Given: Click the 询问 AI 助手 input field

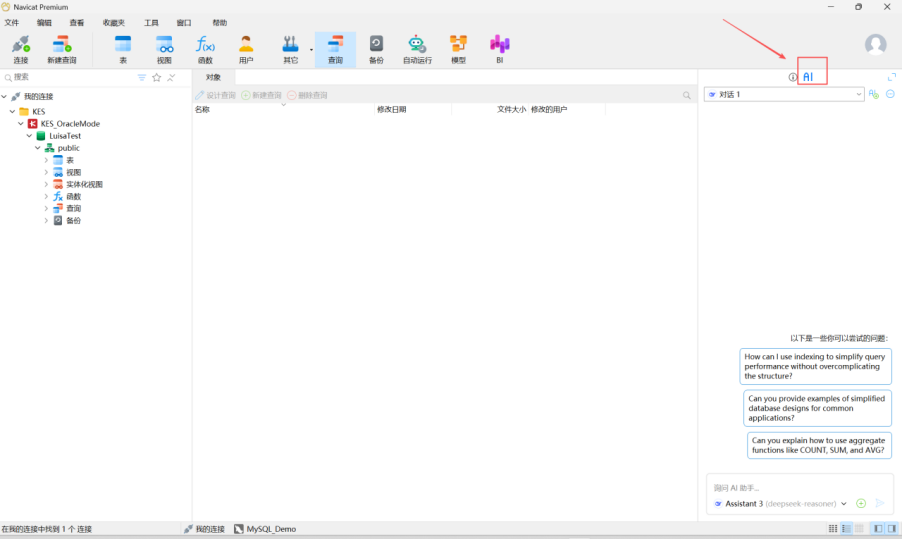Looking at the screenshot, I should point(790,487).
